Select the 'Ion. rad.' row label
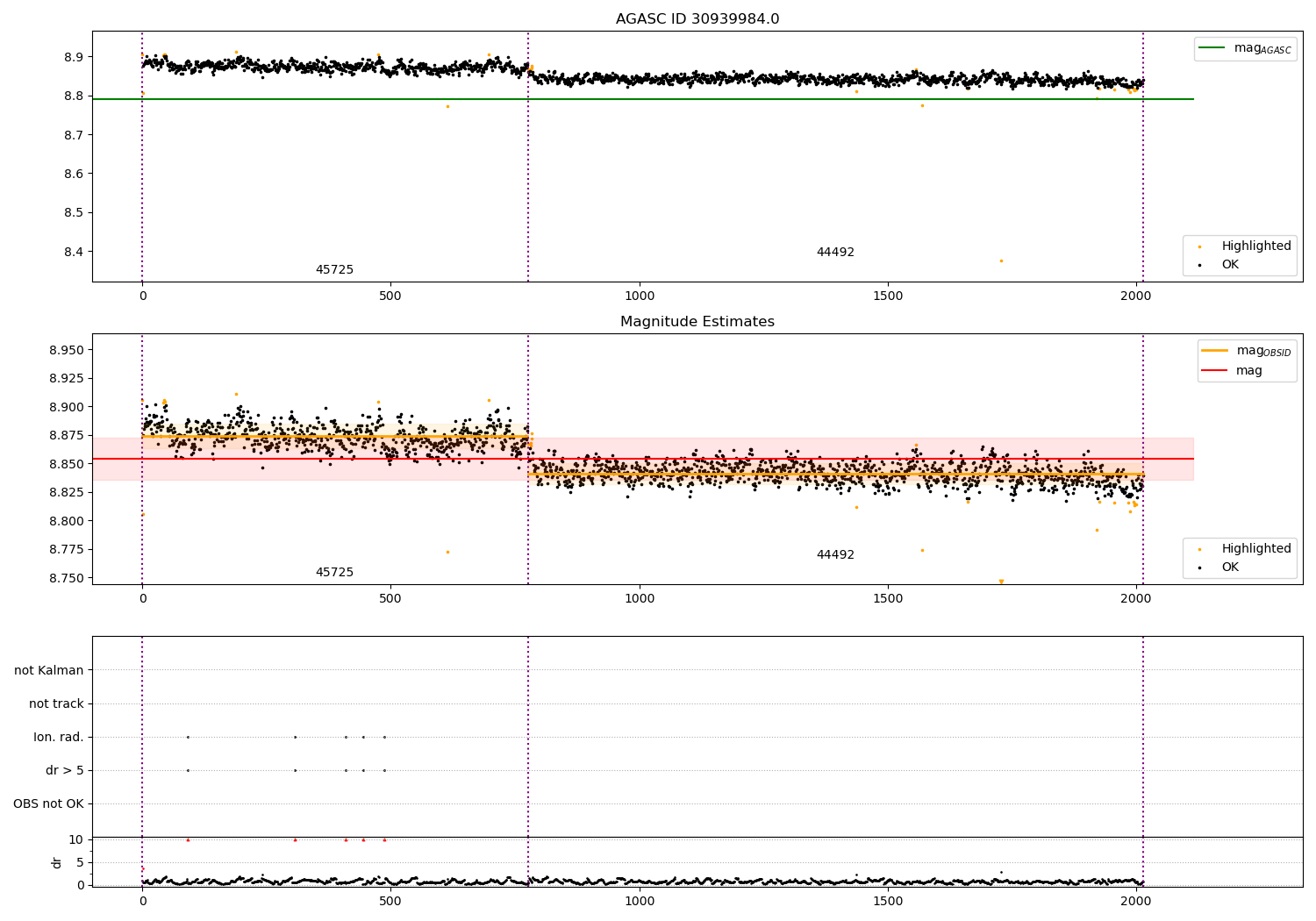This screenshot has height=921, width=1316. tap(59, 737)
